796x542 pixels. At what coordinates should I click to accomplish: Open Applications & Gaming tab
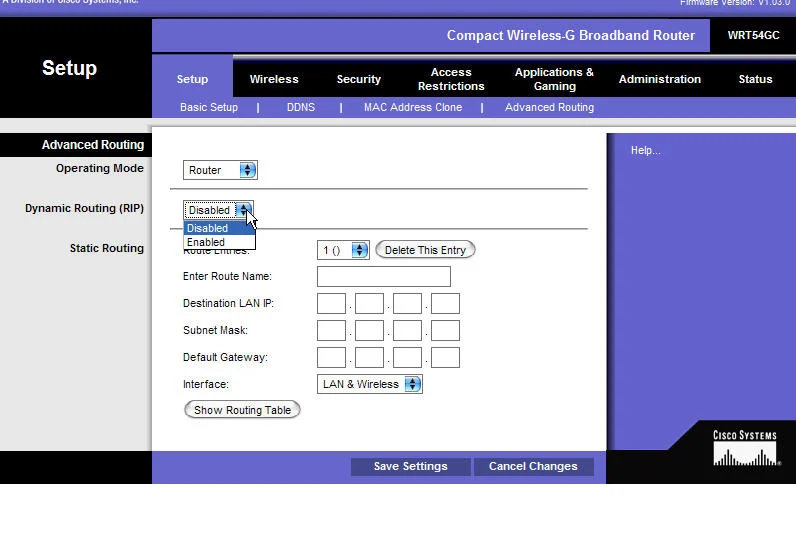(554, 79)
